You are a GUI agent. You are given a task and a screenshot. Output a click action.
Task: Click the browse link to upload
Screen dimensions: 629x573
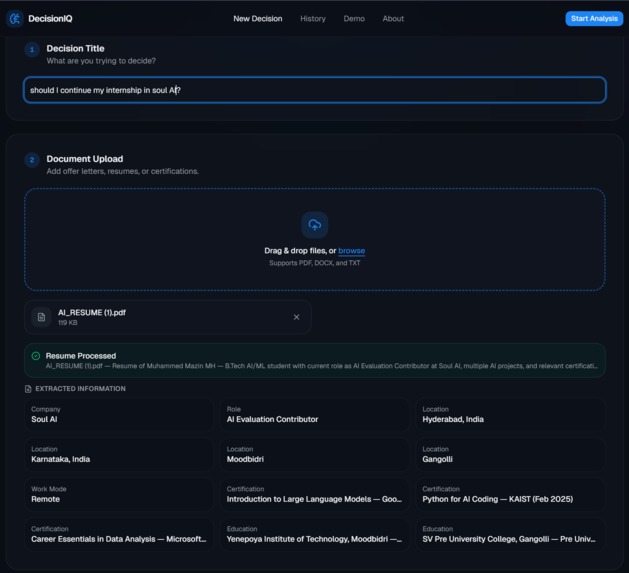[x=351, y=251]
